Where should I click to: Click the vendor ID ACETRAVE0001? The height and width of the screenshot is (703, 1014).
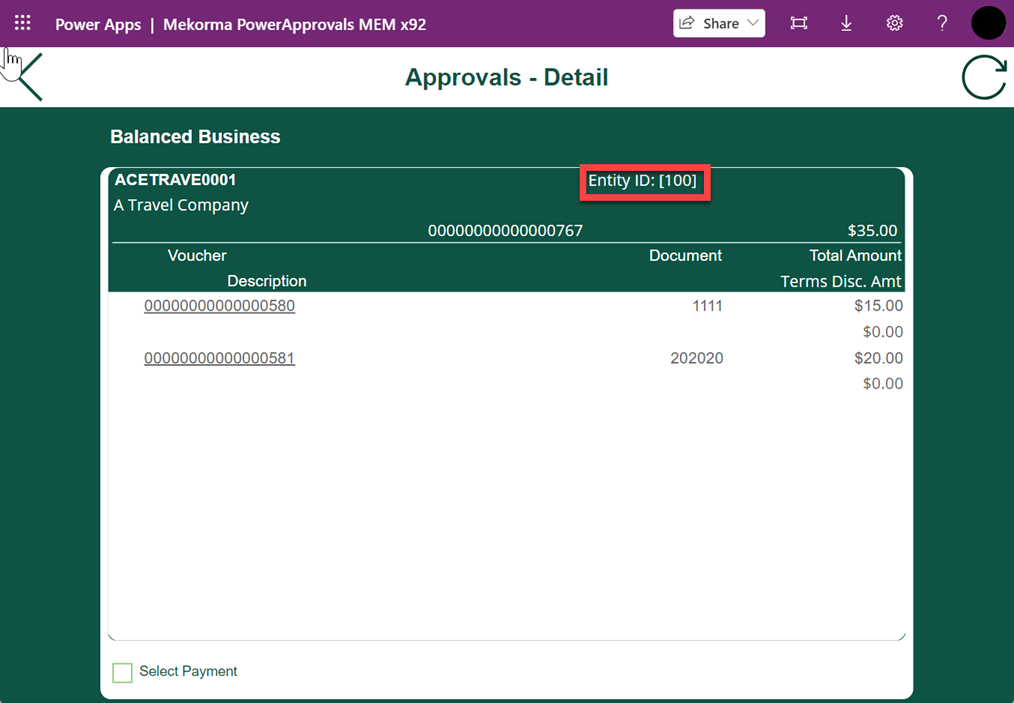tap(175, 180)
